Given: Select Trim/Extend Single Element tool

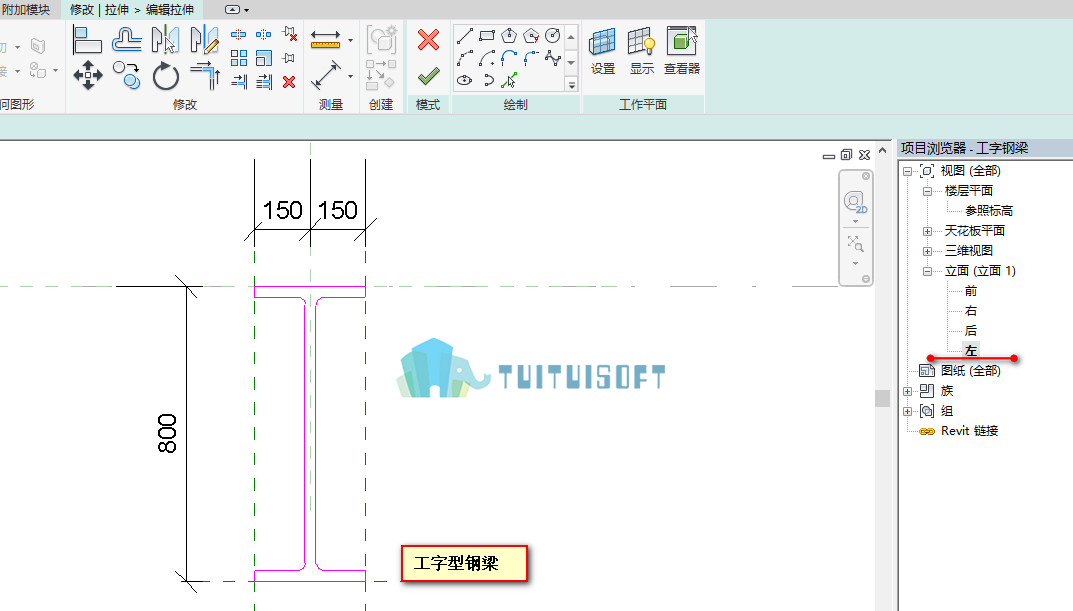Looking at the screenshot, I should pyautogui.click(x=239, y=82).
